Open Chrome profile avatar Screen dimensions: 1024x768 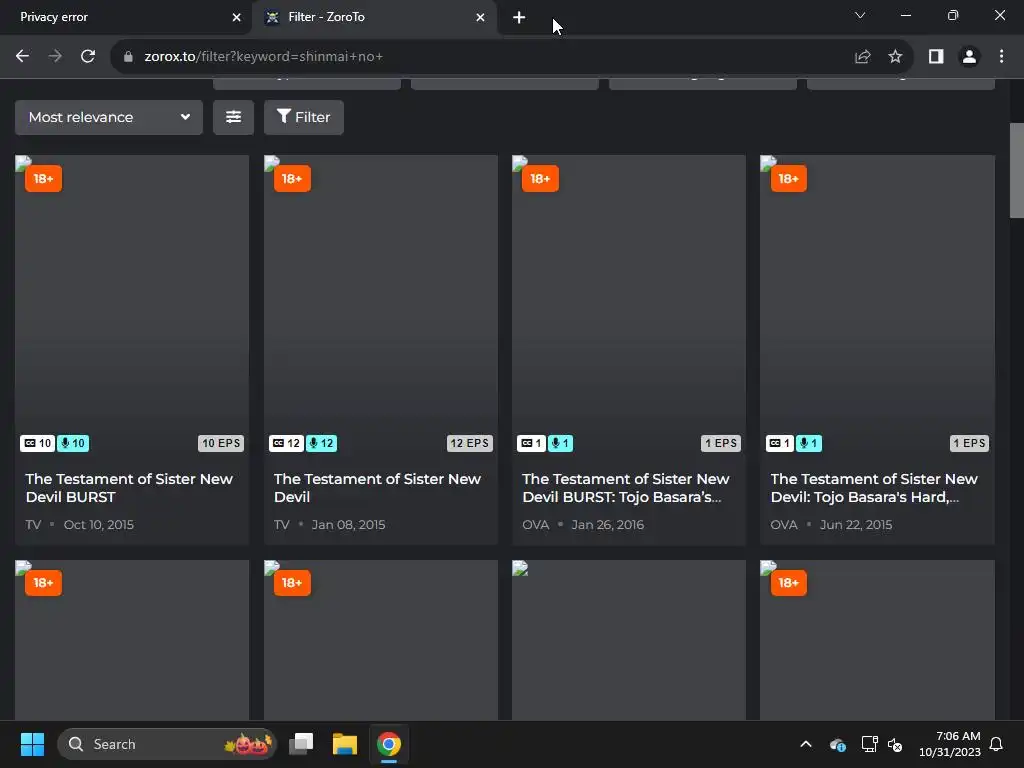click(969, 57)
